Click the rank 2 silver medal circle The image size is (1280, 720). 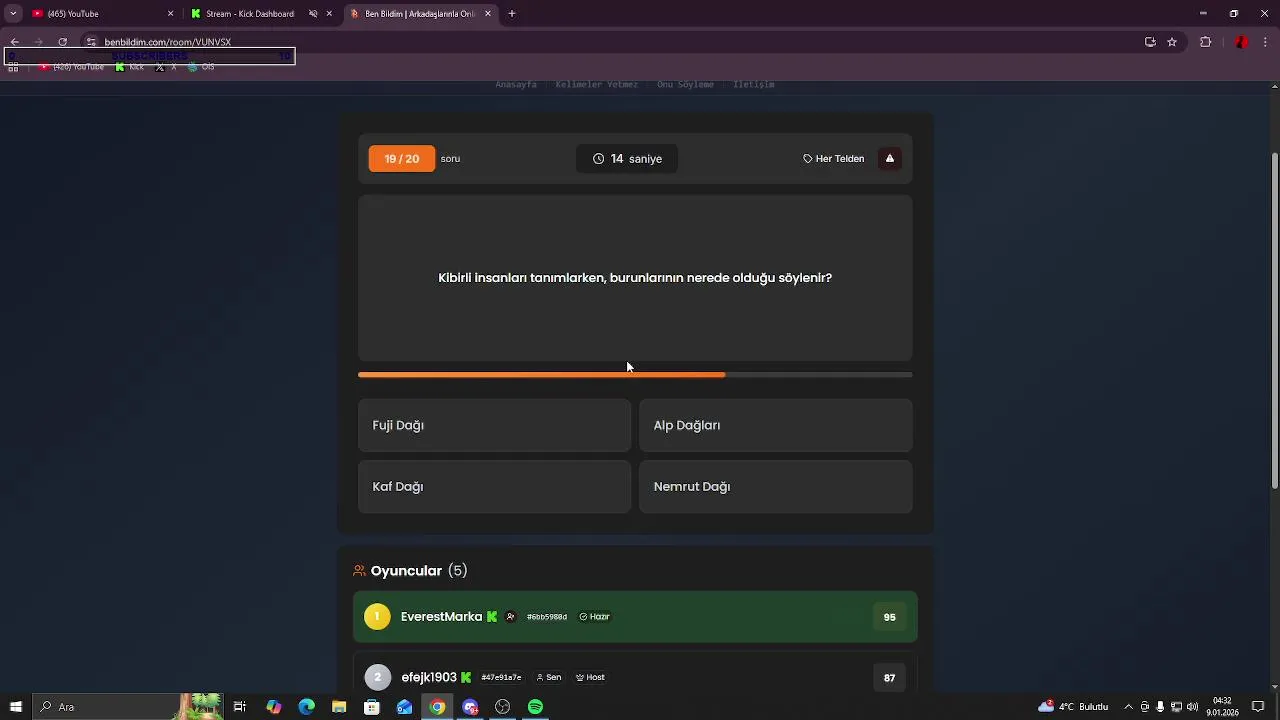click(377, 677)
